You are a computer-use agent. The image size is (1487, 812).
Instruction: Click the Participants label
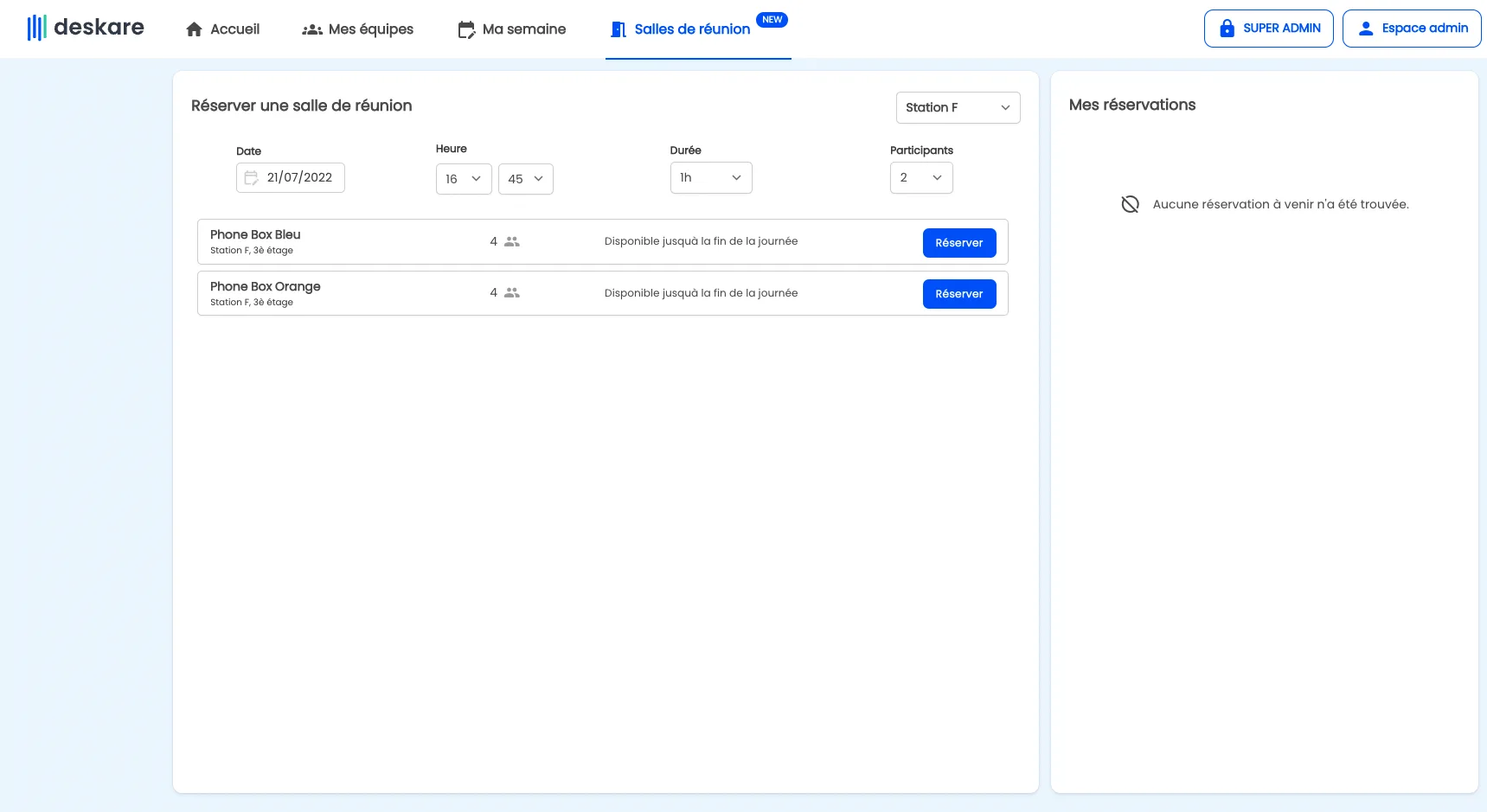pos(921,150)
